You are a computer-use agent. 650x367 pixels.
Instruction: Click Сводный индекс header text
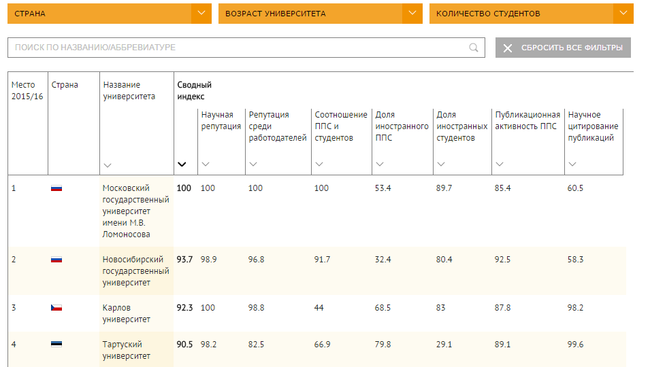[x=194, y=90]
